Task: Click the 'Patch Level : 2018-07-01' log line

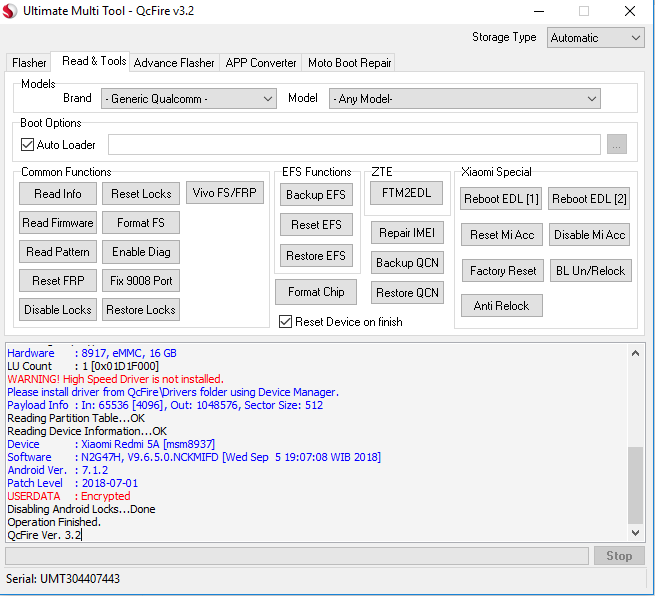Action: pos(73,483)
